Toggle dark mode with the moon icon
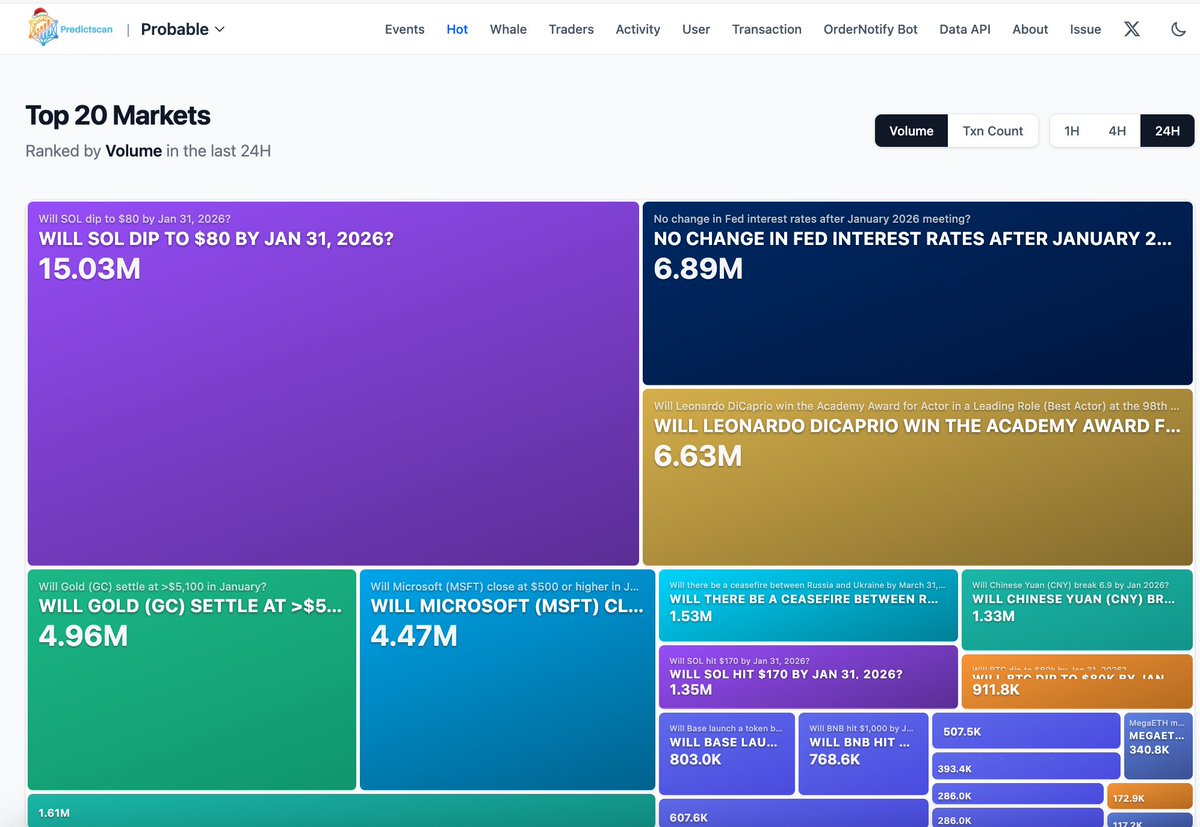 click(1178, 29)
